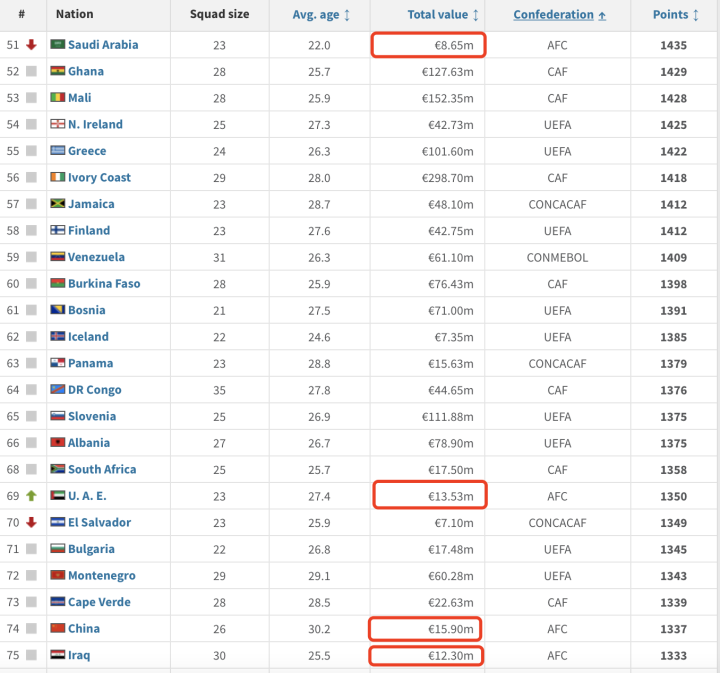Open the Burkina Faso team link
The width and height of the screenshot is (720, 673).
104,284
